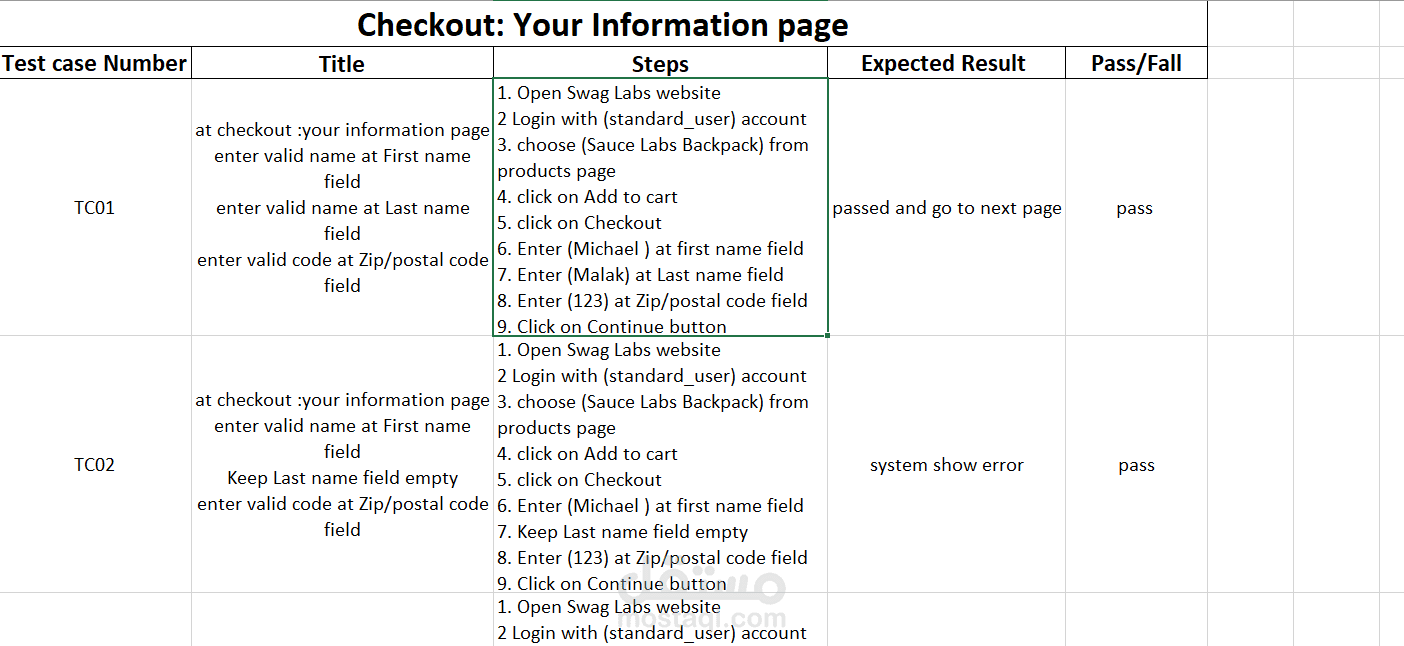Select the TC02 pass result cell
This screenshot has width=1404, height=646.
point(1136,465)
